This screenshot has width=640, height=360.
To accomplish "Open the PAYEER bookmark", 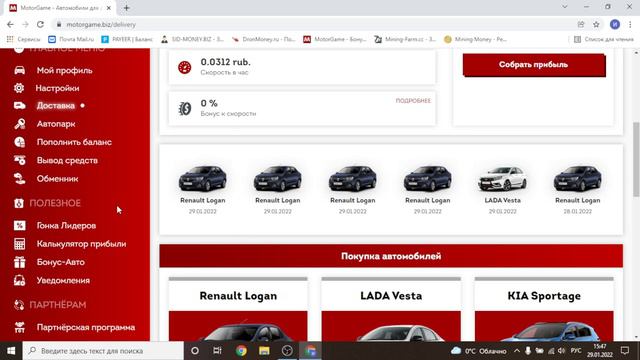I will point(127,39).
